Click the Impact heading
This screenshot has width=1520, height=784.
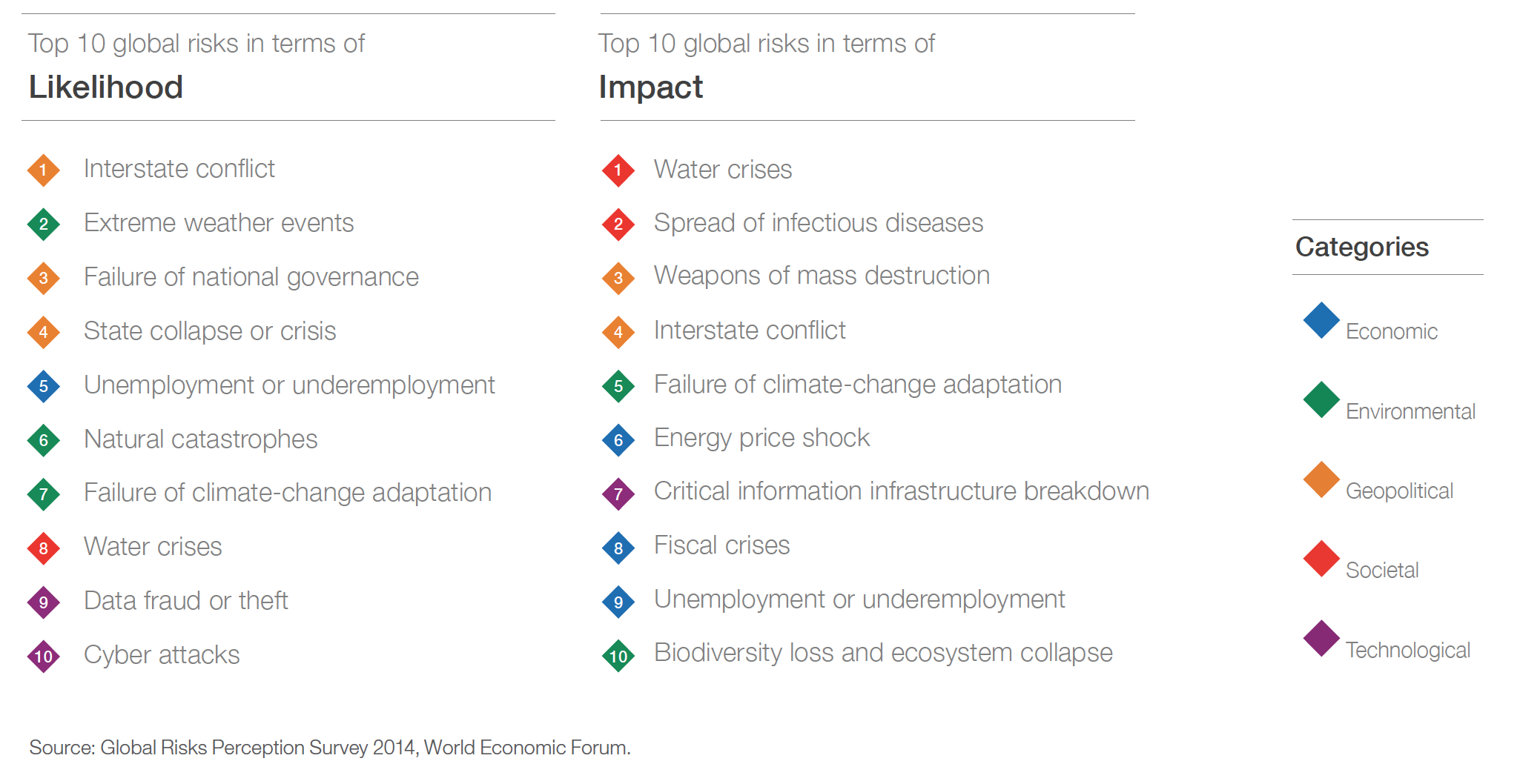point(650,87)
